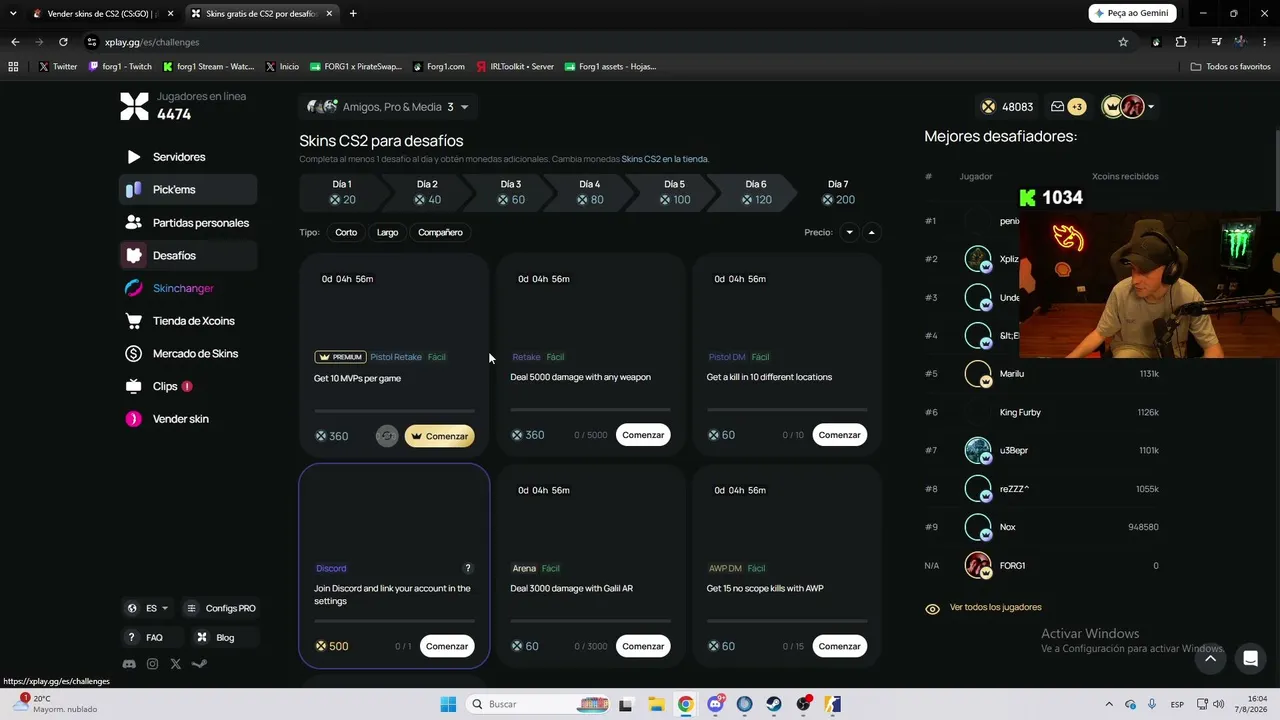Open the X social icon in sidebar footer

pyautogui.click(x=176, y=664)
